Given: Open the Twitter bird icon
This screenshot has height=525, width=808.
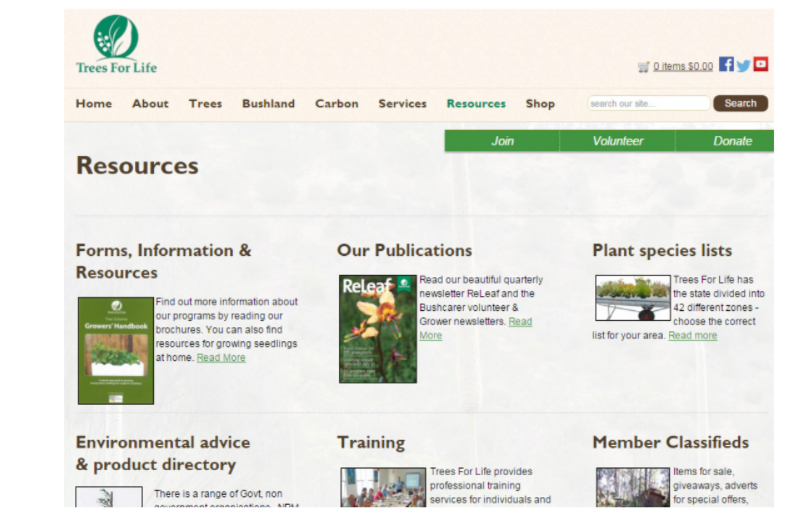Looking at the screenshot, I should 743,65.
